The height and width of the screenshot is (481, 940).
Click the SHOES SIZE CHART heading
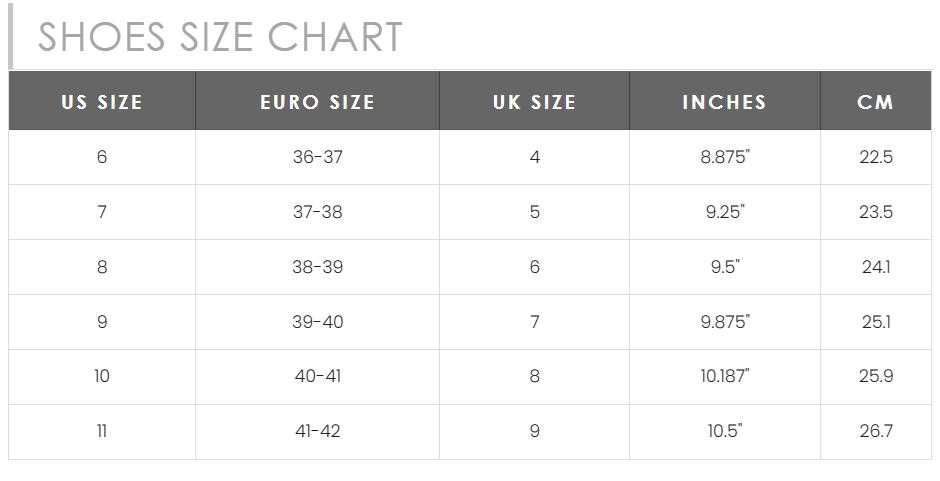pos(220,38)
